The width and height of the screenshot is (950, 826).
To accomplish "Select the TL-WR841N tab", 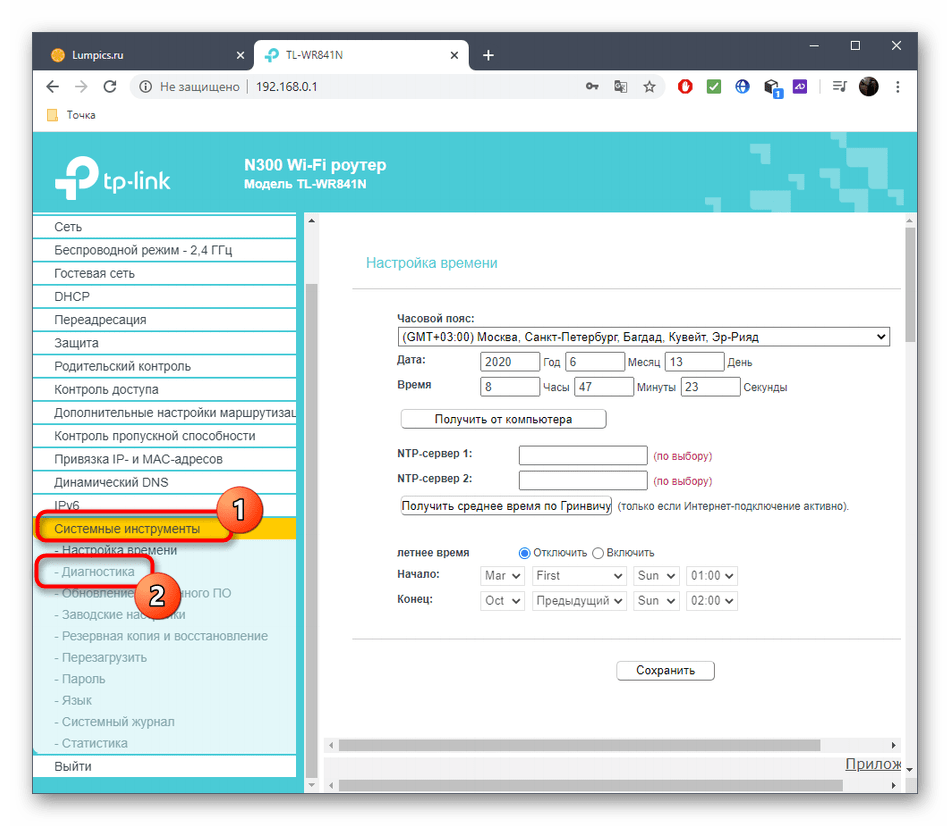I will coord(361,55).
